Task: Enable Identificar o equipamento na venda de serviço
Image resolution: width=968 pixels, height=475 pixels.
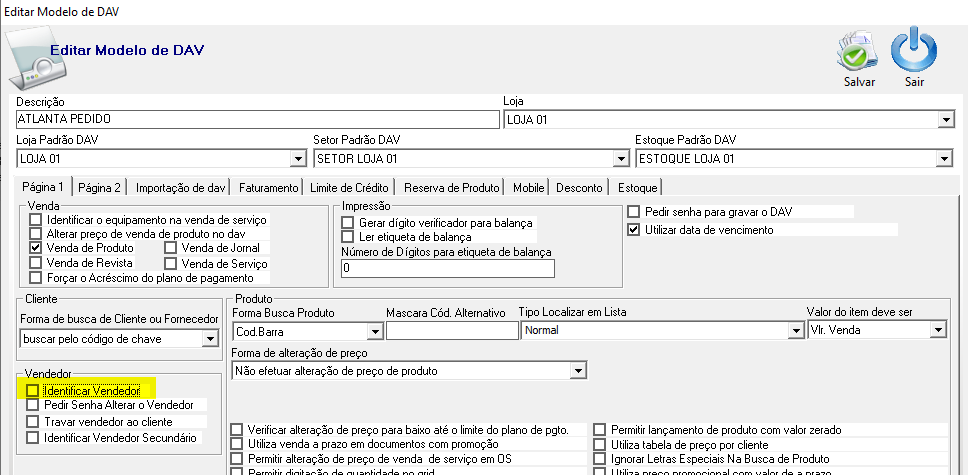Action: 36,219
